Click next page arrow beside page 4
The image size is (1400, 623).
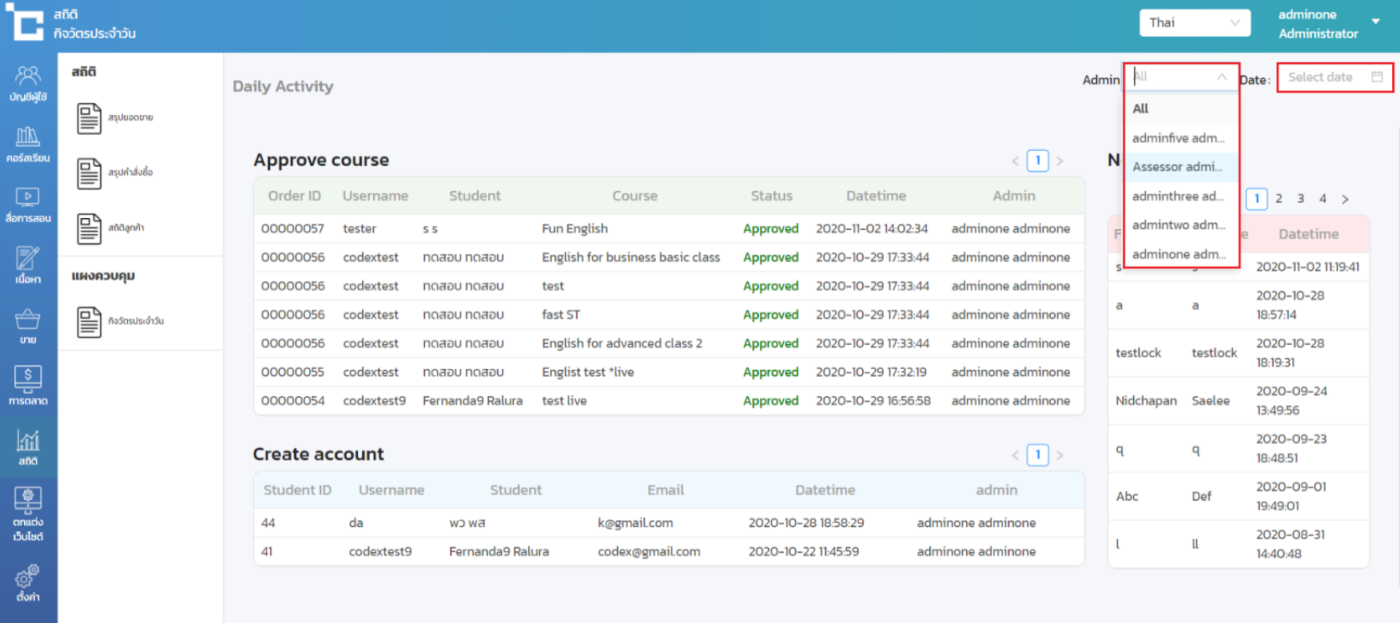1345,199
